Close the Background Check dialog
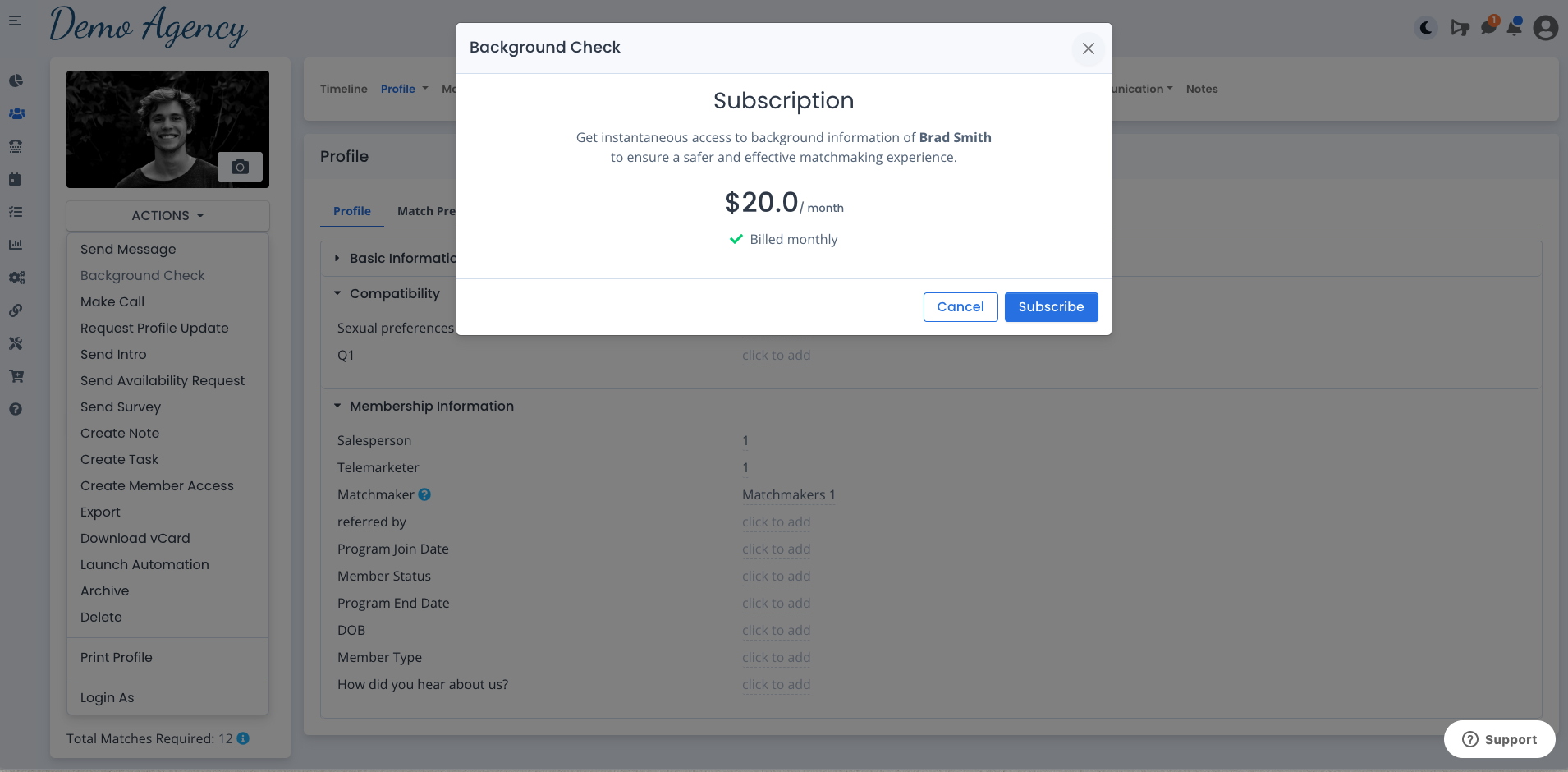 pyautogui.click(x=1088, y=48)
